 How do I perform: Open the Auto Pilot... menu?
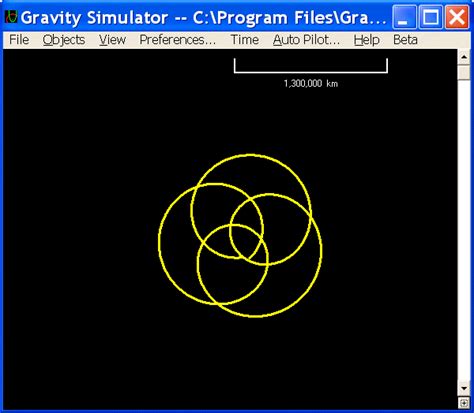point(306,40)
